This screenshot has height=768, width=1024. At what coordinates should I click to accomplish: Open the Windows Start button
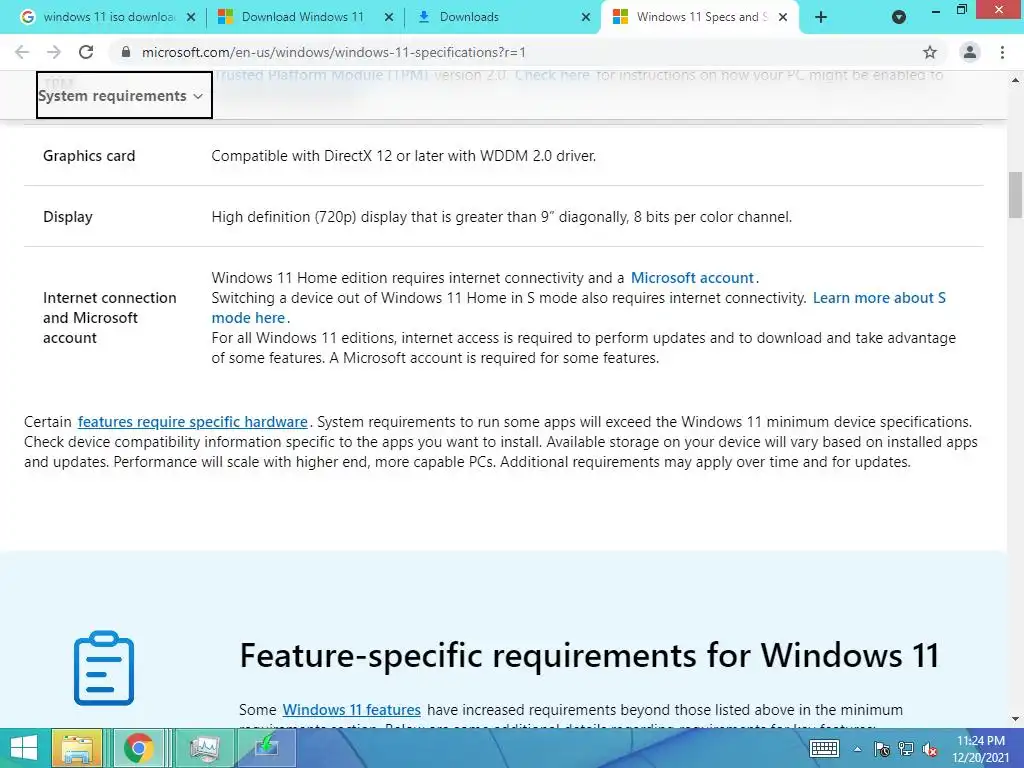click(x=24, y=748)
